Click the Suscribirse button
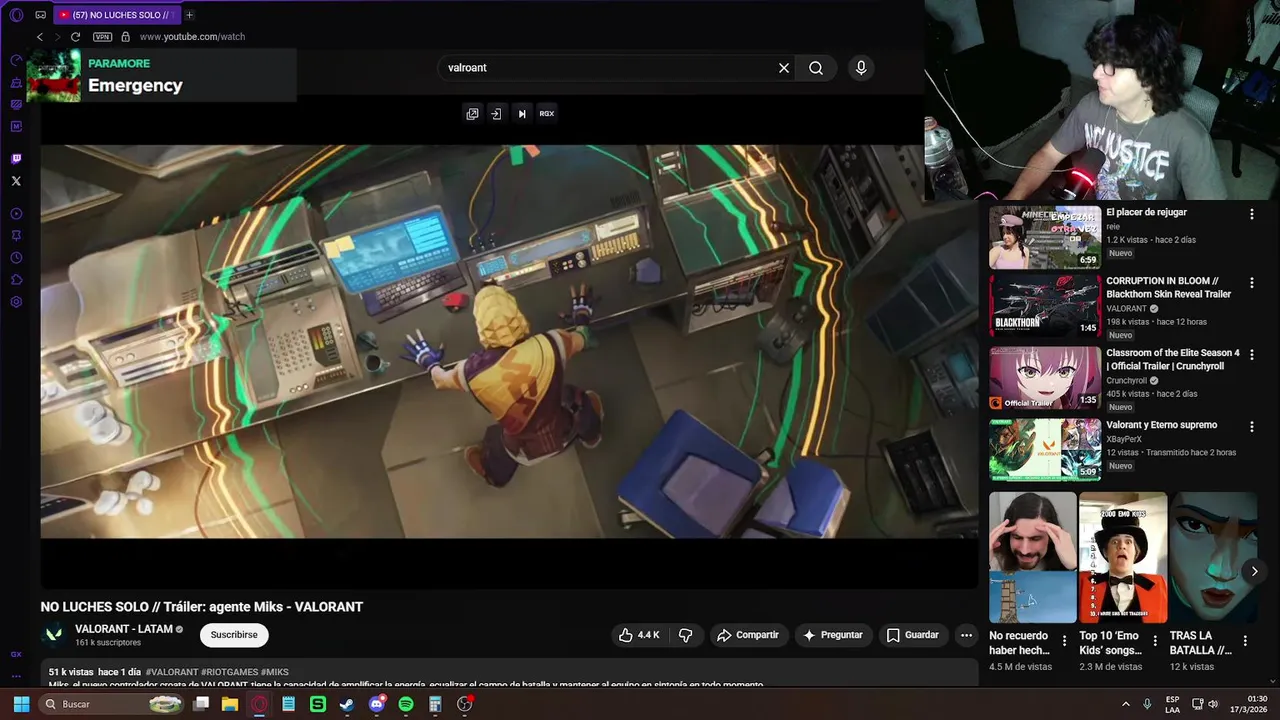1280x720 pixels. [234, 635]
